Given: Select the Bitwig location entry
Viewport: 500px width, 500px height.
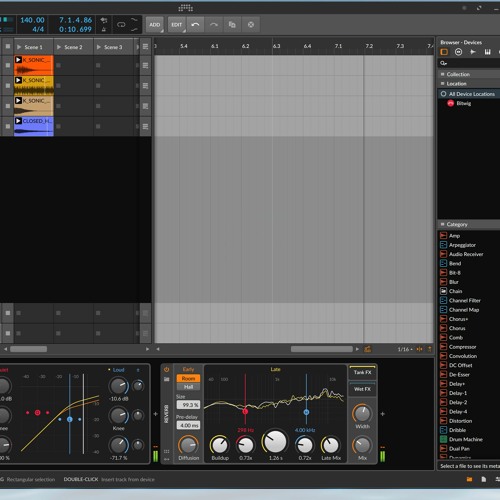Looking at the screenshot, I should (459, 103).
